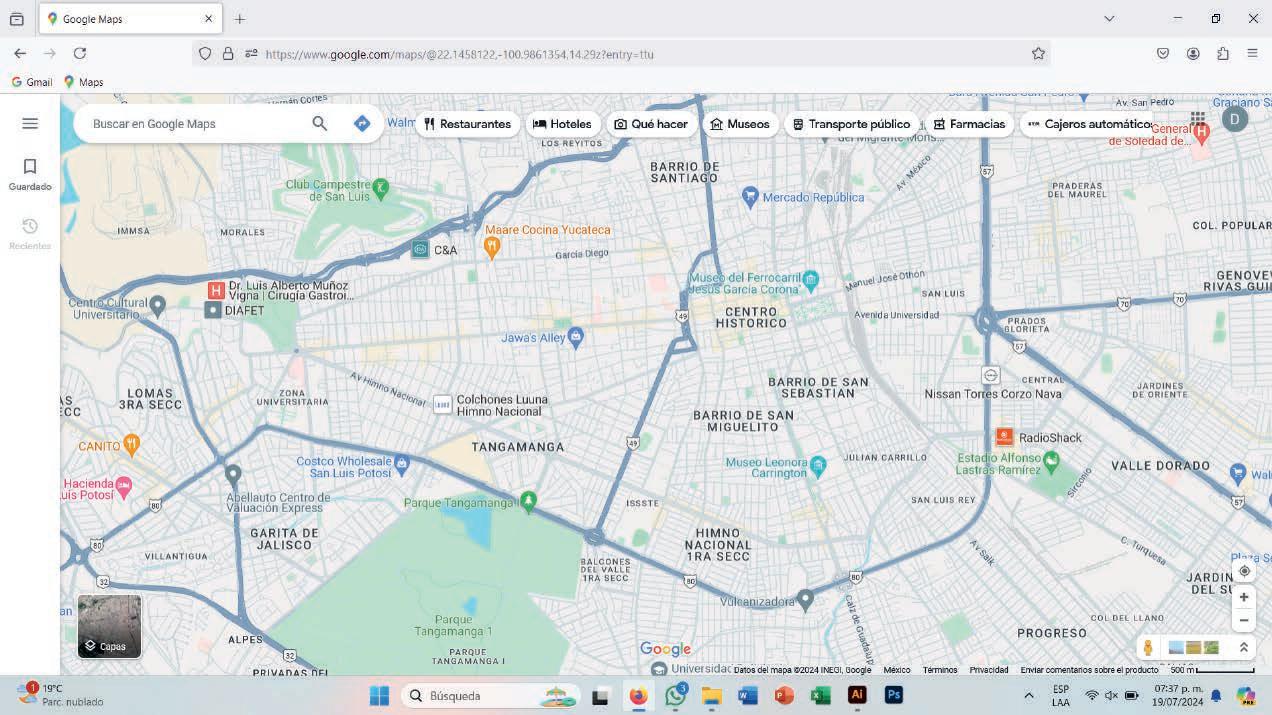Click the Maps bookmark in bookmarks bar
This screenshot has width=1272, height=715.
tap(83, 82)
